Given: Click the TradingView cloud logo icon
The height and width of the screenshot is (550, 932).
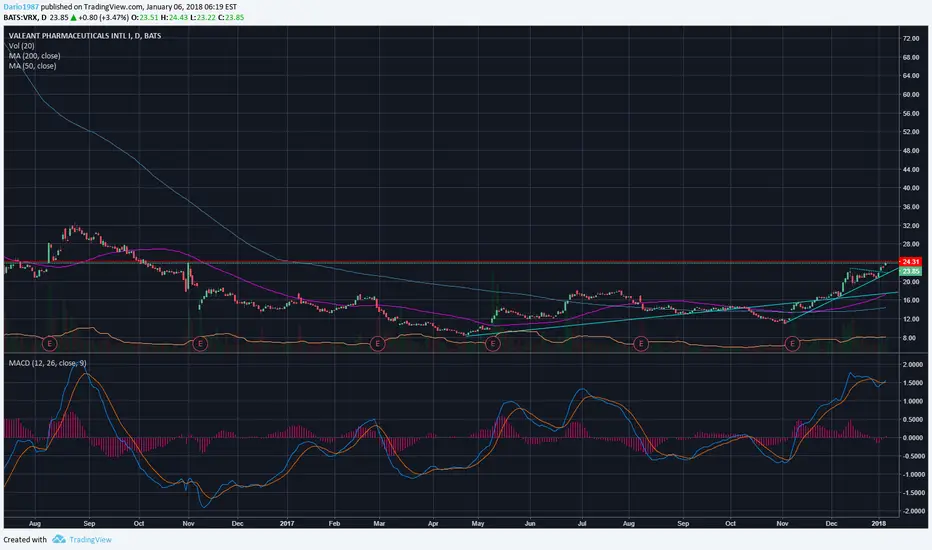Looking at the screenshot, I should [58, 539].
